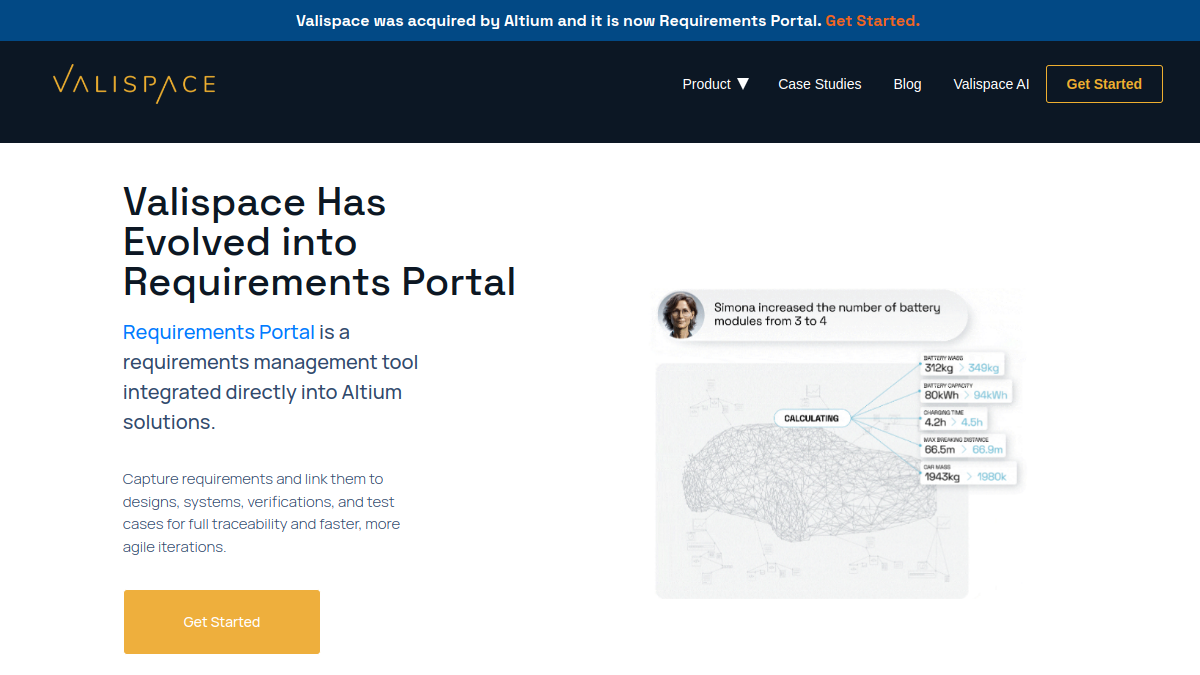
Task: Click the outlined Get Started button in header
Action: pyautogui.click(x=1104, y=84)
